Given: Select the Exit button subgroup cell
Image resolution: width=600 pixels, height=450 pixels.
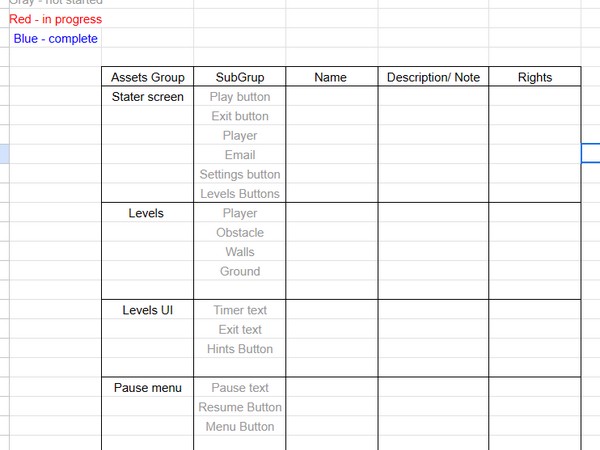Looking at the screenshot, I should (x=240, y=116).
